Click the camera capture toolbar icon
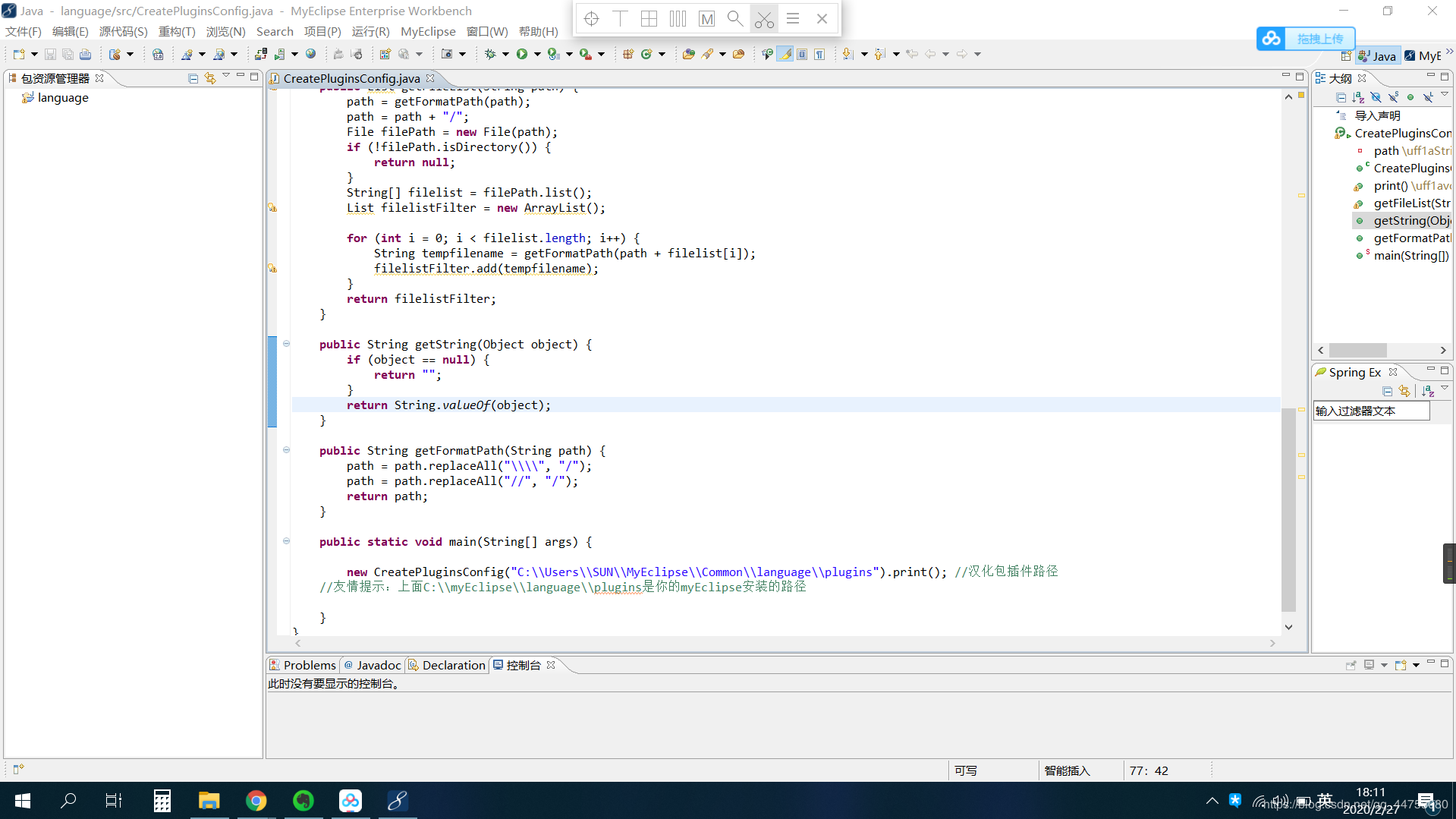The width and height of the screenshot is (1456, 819). pos(447,54)
